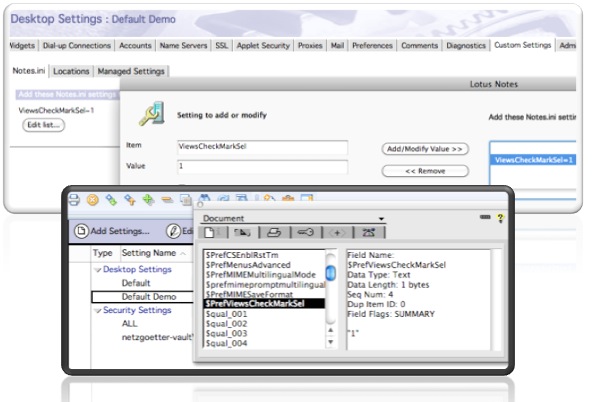Open the Mail tab
The height and width of the screenshot is (402, 594).
337,45
